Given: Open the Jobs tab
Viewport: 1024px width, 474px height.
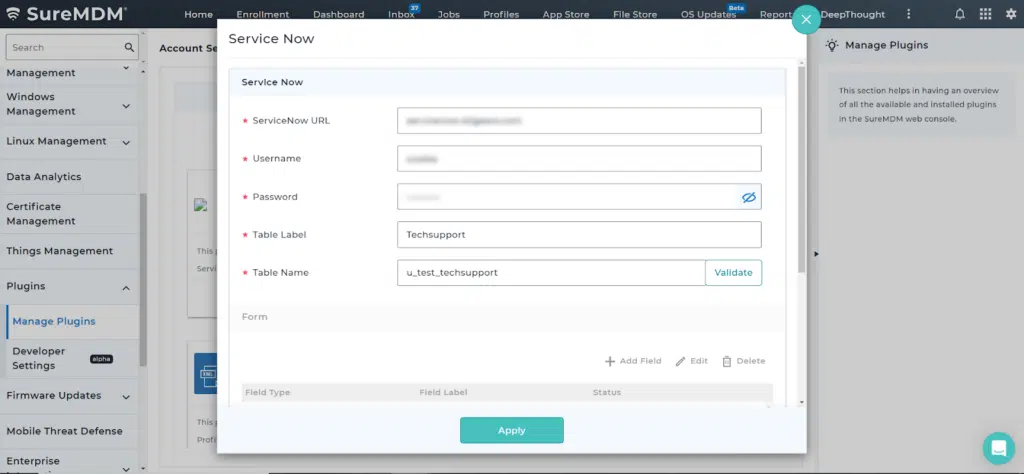Looking at the screenshot, I should tap(449, 14).
